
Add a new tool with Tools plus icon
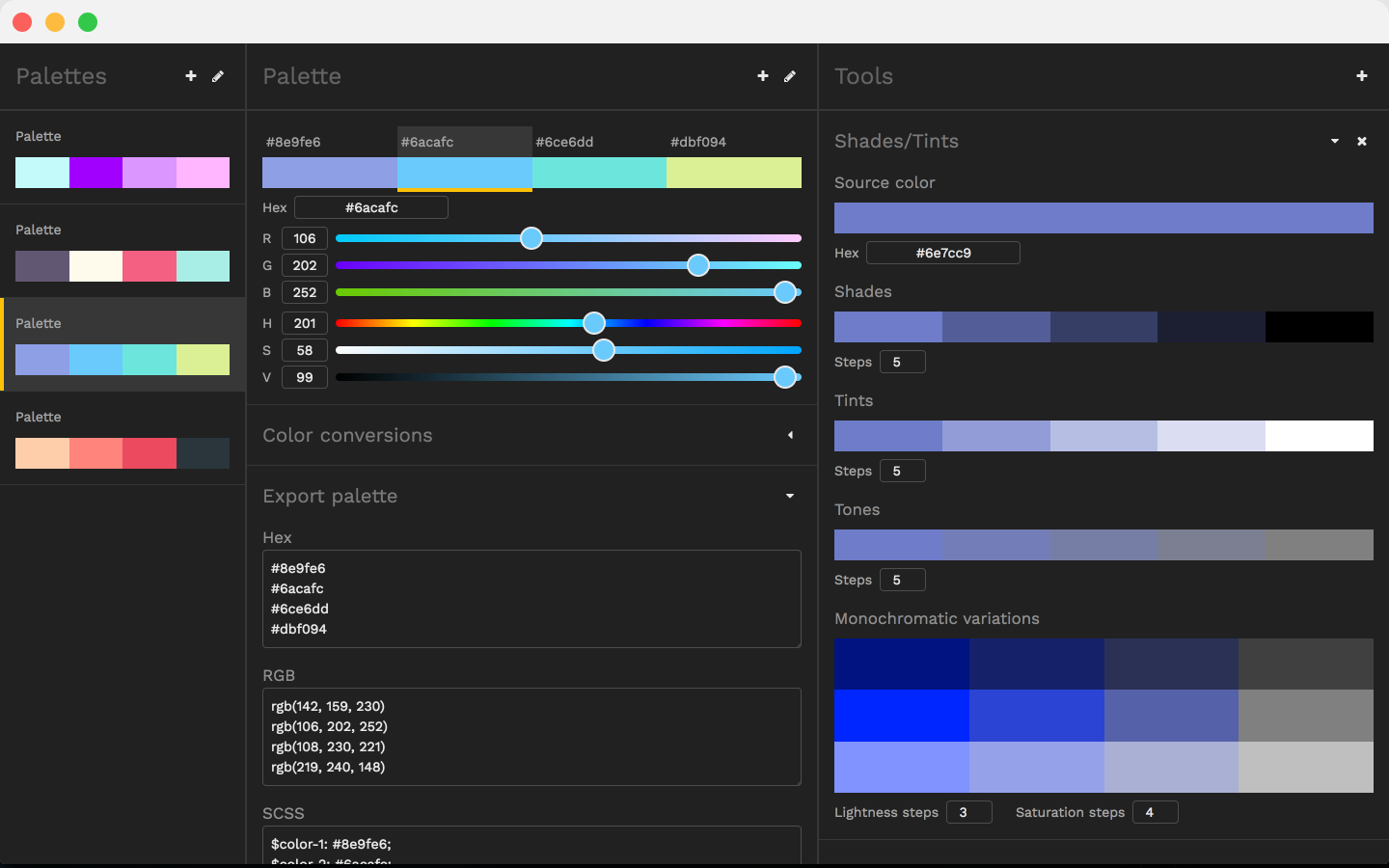coord(1362,76)
